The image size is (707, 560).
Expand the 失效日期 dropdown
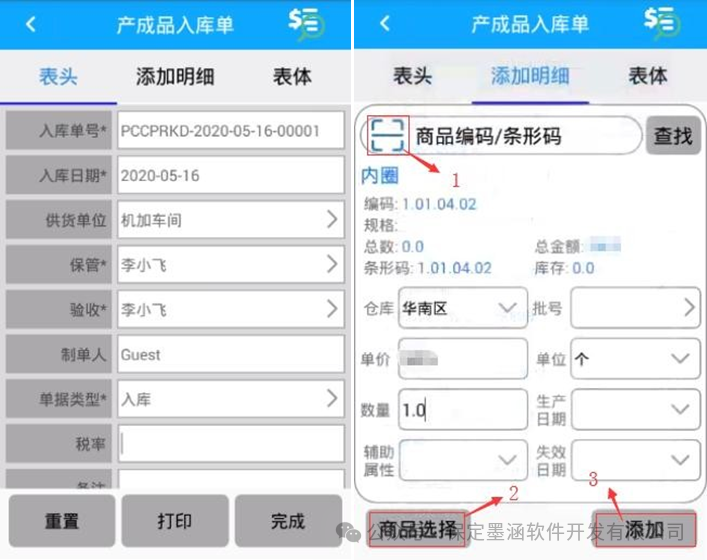(x=635, y=460)
